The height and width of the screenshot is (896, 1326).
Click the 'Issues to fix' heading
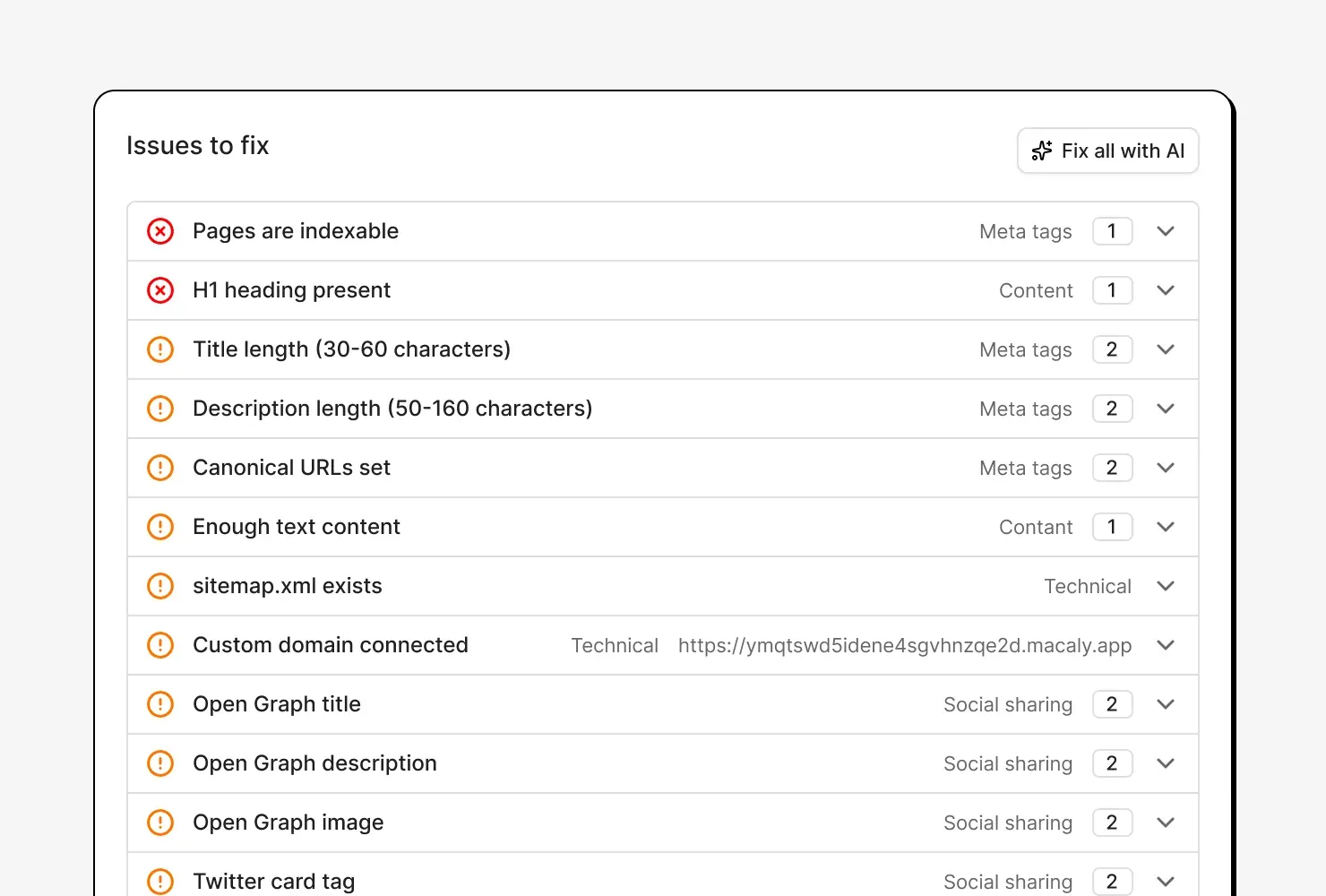pos(198,145)
